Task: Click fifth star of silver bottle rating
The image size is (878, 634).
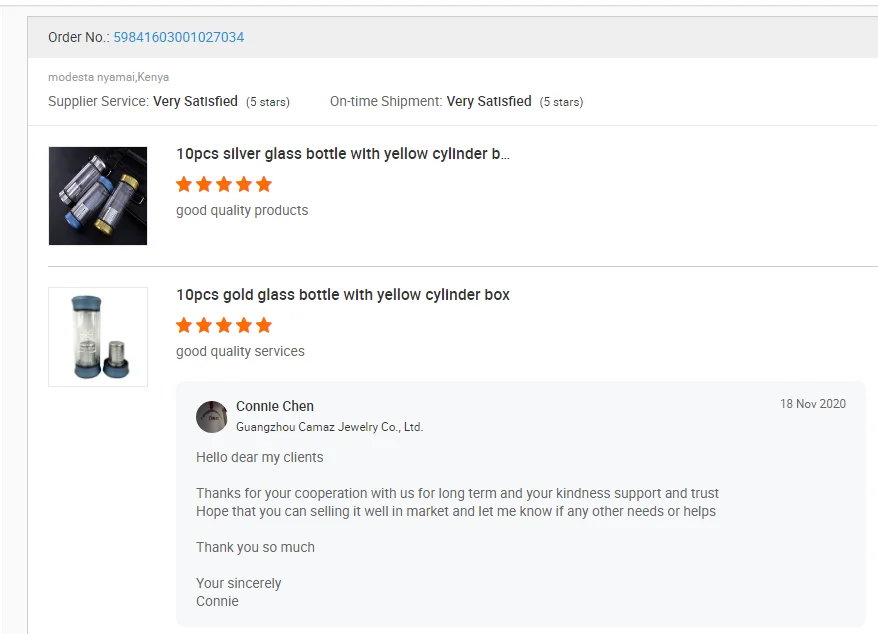Action: click(264, 184)
